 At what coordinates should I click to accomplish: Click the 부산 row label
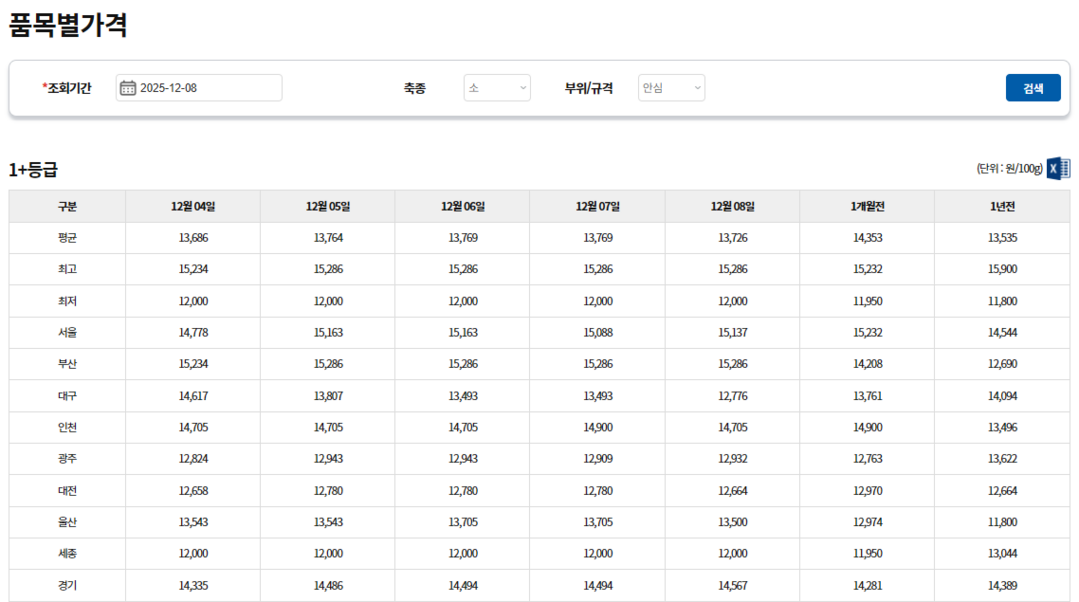tap(67, 364)
